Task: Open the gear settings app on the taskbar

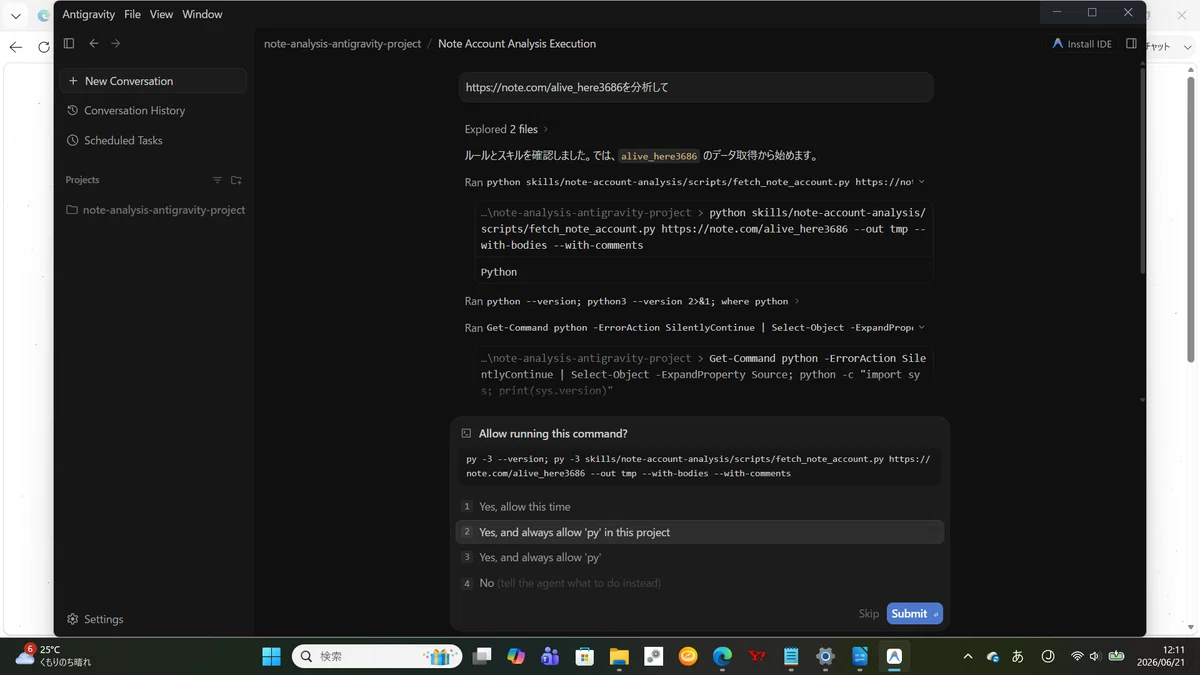Action: coord(825,656)
